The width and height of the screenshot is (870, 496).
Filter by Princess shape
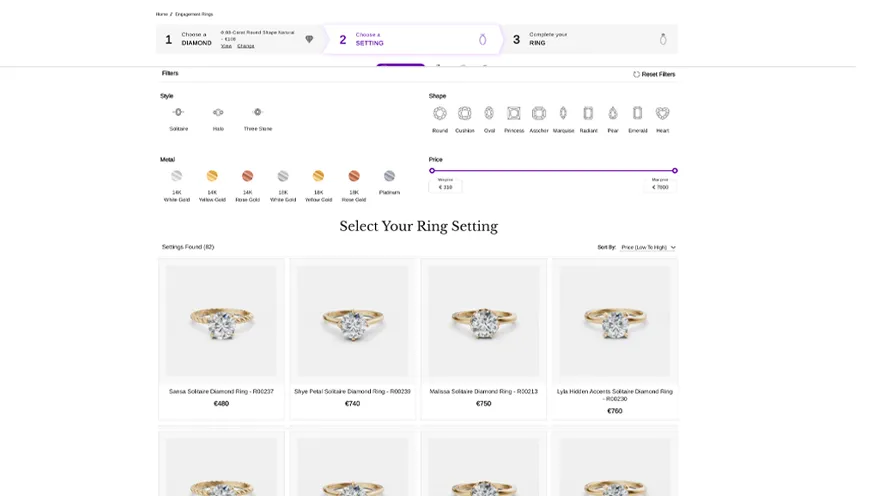coord(514,114)
